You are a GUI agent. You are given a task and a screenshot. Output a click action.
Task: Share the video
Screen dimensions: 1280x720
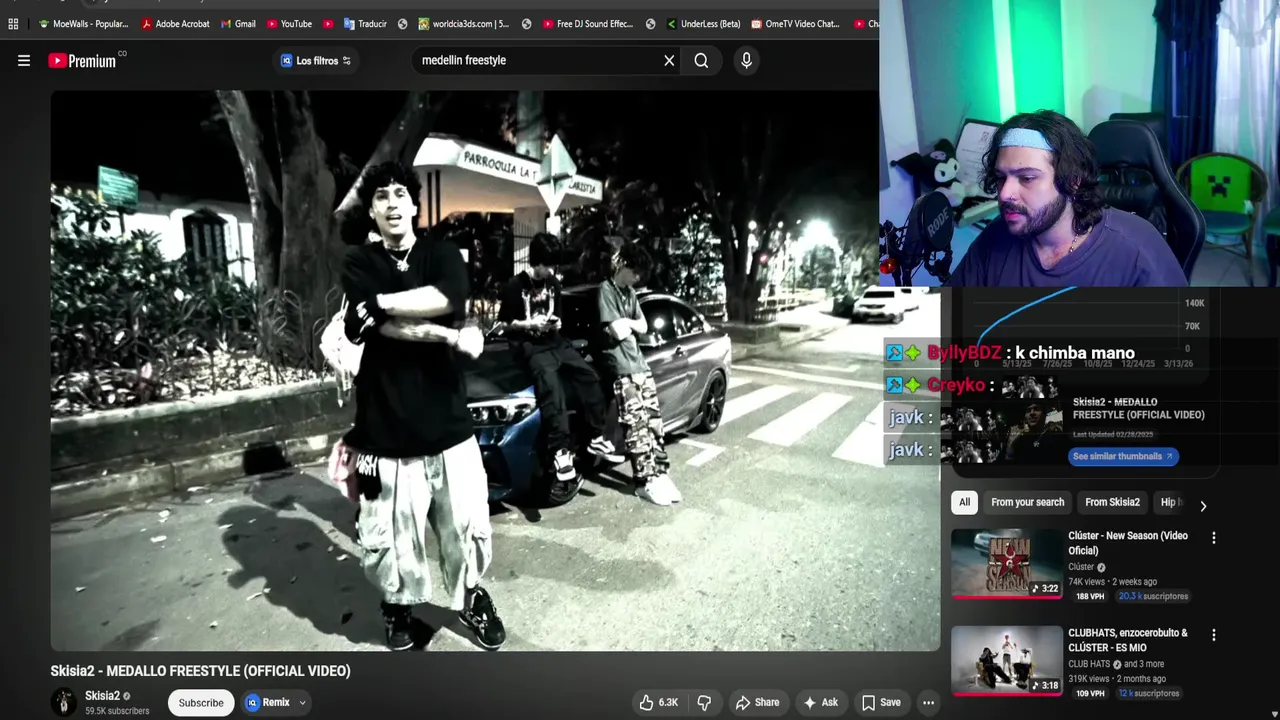pos(757,702)
